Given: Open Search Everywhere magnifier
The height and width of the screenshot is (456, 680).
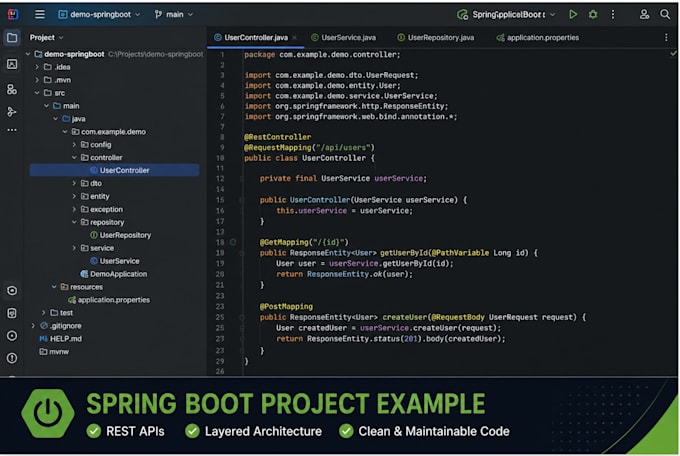Looking at the screenshot, I should pos(665,14).
